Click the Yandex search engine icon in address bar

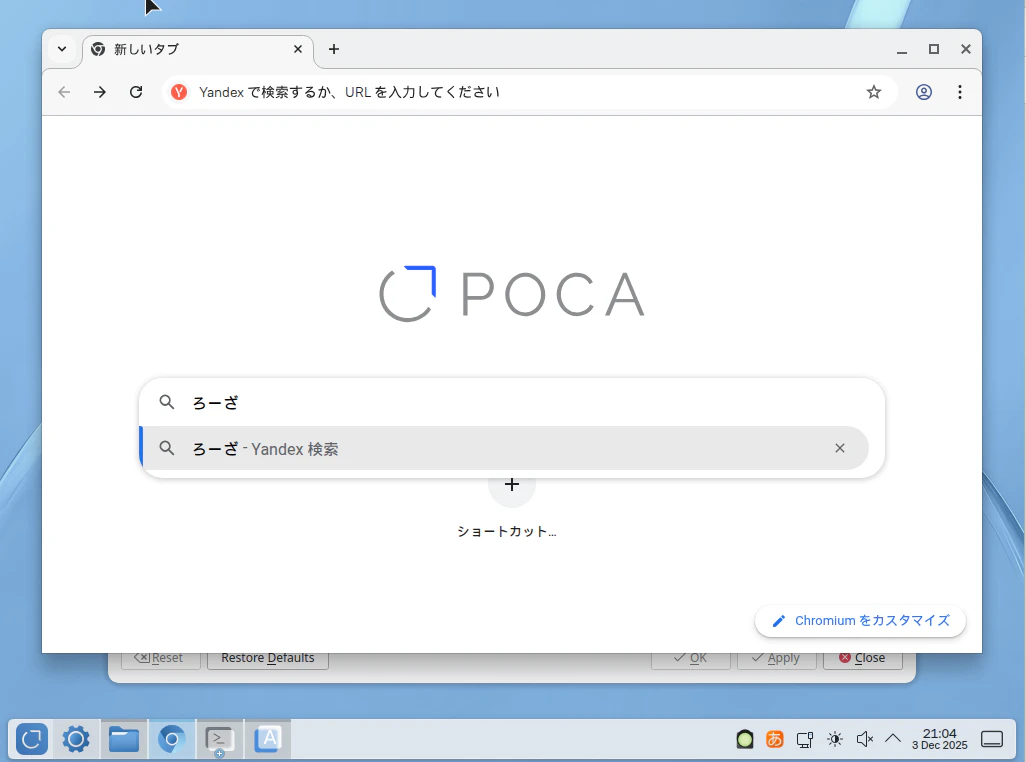[x=179, y=92]
